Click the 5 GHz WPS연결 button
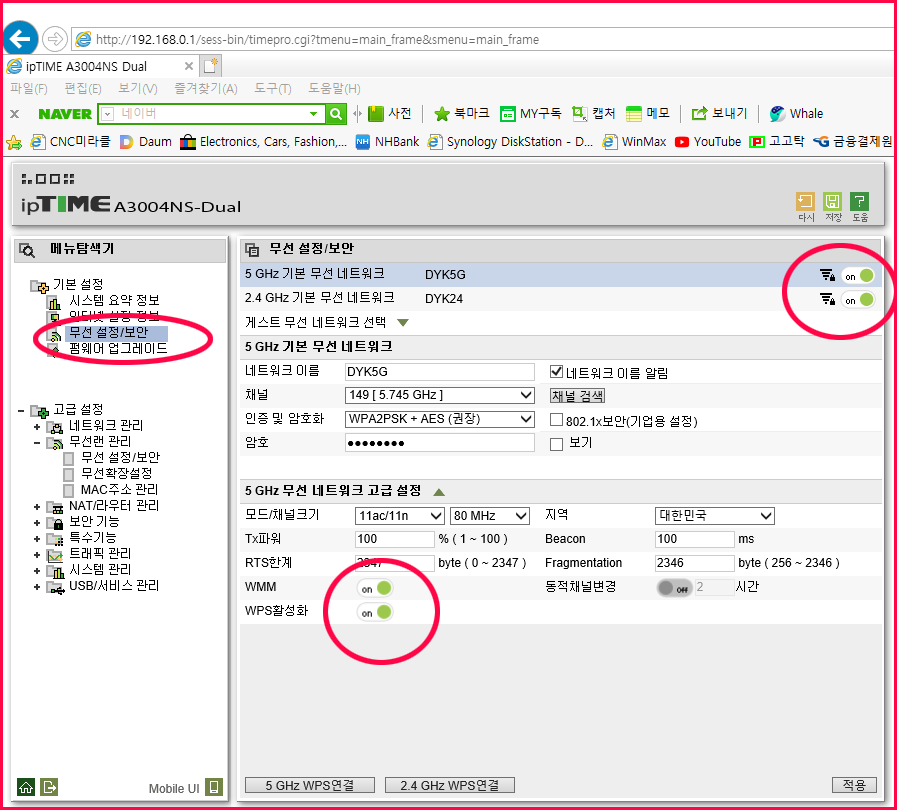 [309, 785]
